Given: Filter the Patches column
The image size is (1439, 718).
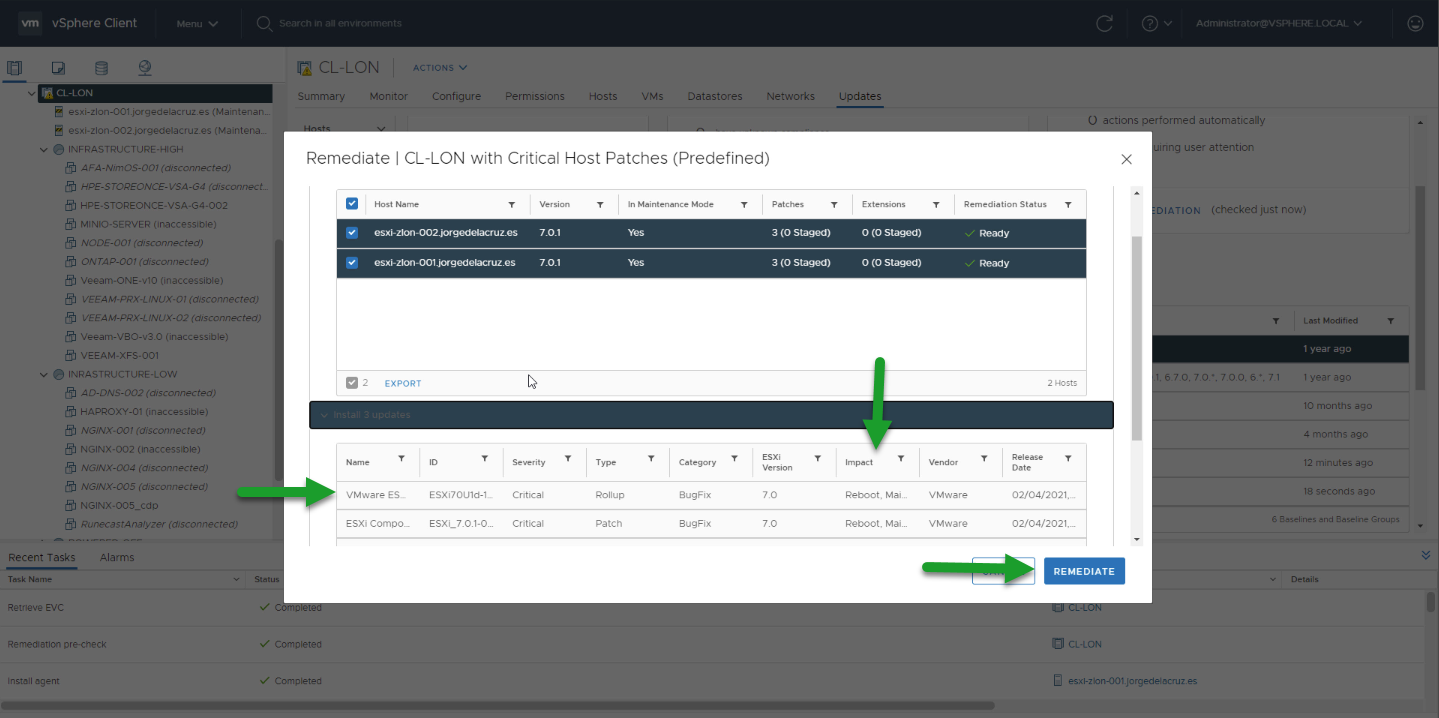Looking at the screenshot, I should [834, 204].
